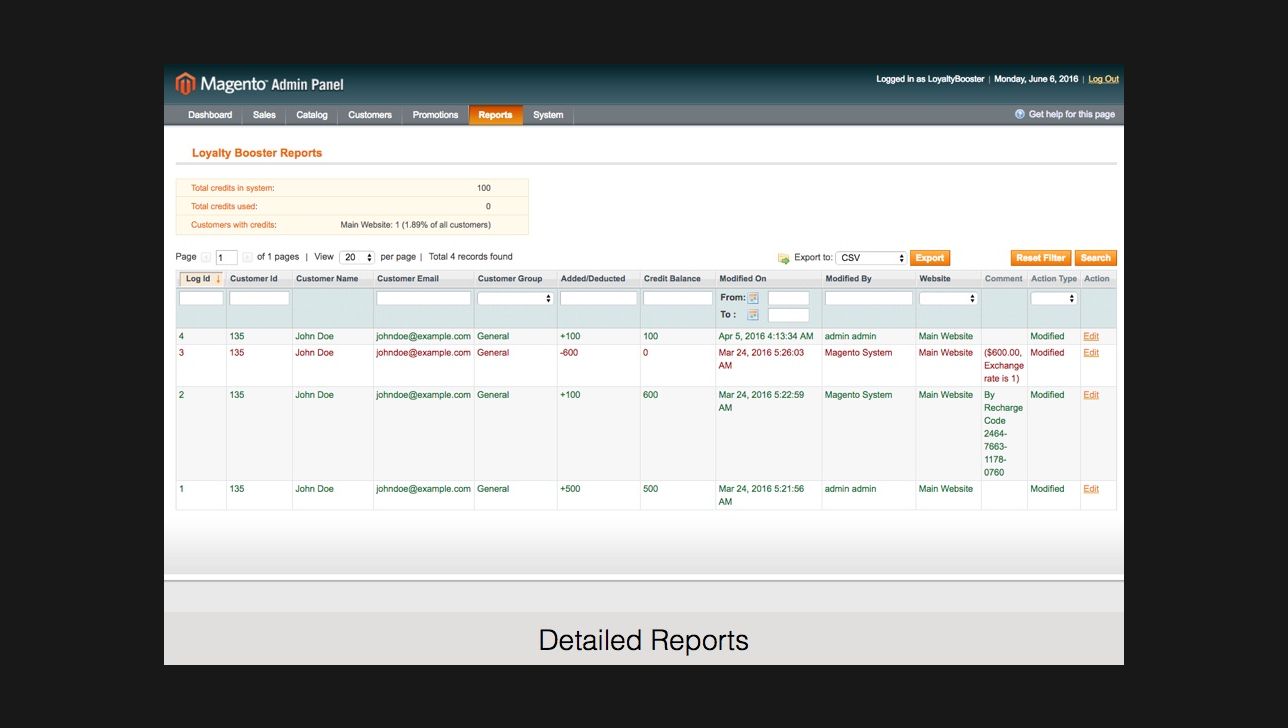This screenshot has width=1288, height=728.
Task: Open the 'From' date calendar picker
Action: pyautogui.click(x=753, y=298)
